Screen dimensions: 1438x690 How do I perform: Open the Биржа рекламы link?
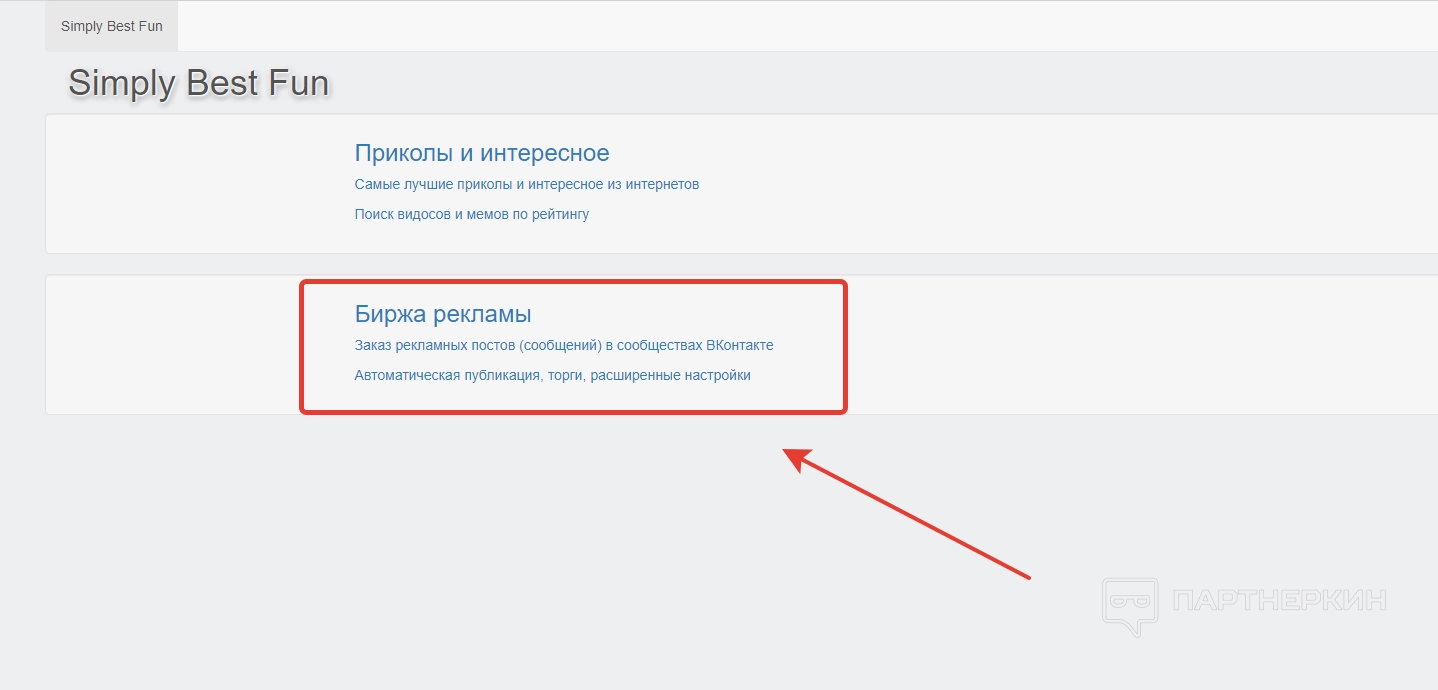pos(443,314)
